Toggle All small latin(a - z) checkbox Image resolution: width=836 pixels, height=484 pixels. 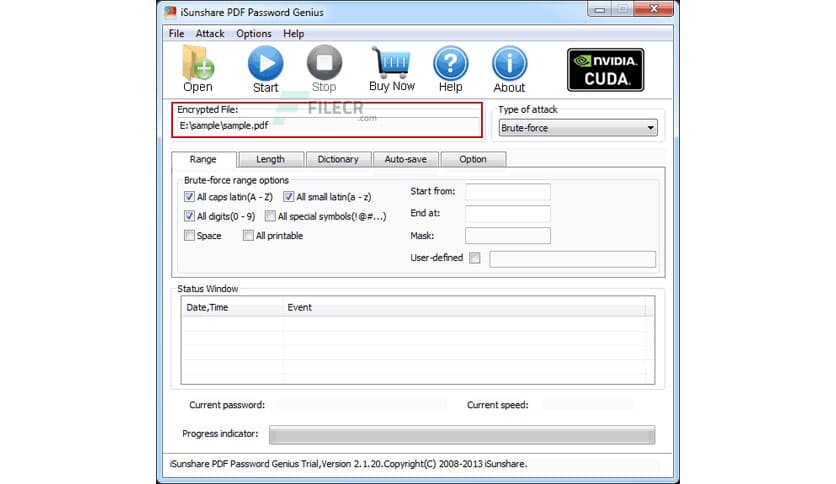[288, 197]
